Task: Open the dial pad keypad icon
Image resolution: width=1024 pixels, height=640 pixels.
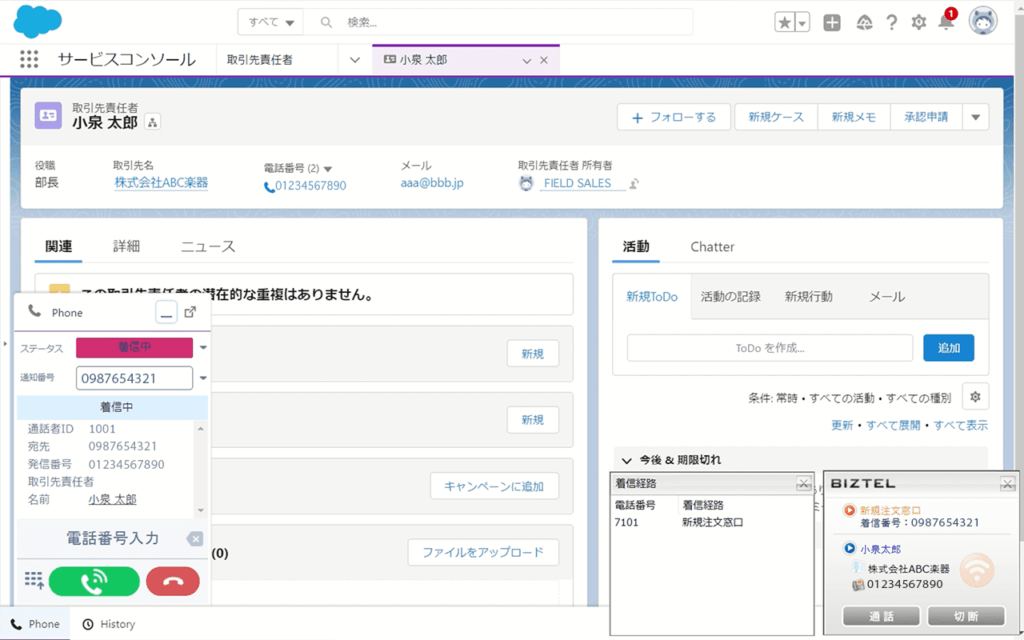Action: point(34,581)
